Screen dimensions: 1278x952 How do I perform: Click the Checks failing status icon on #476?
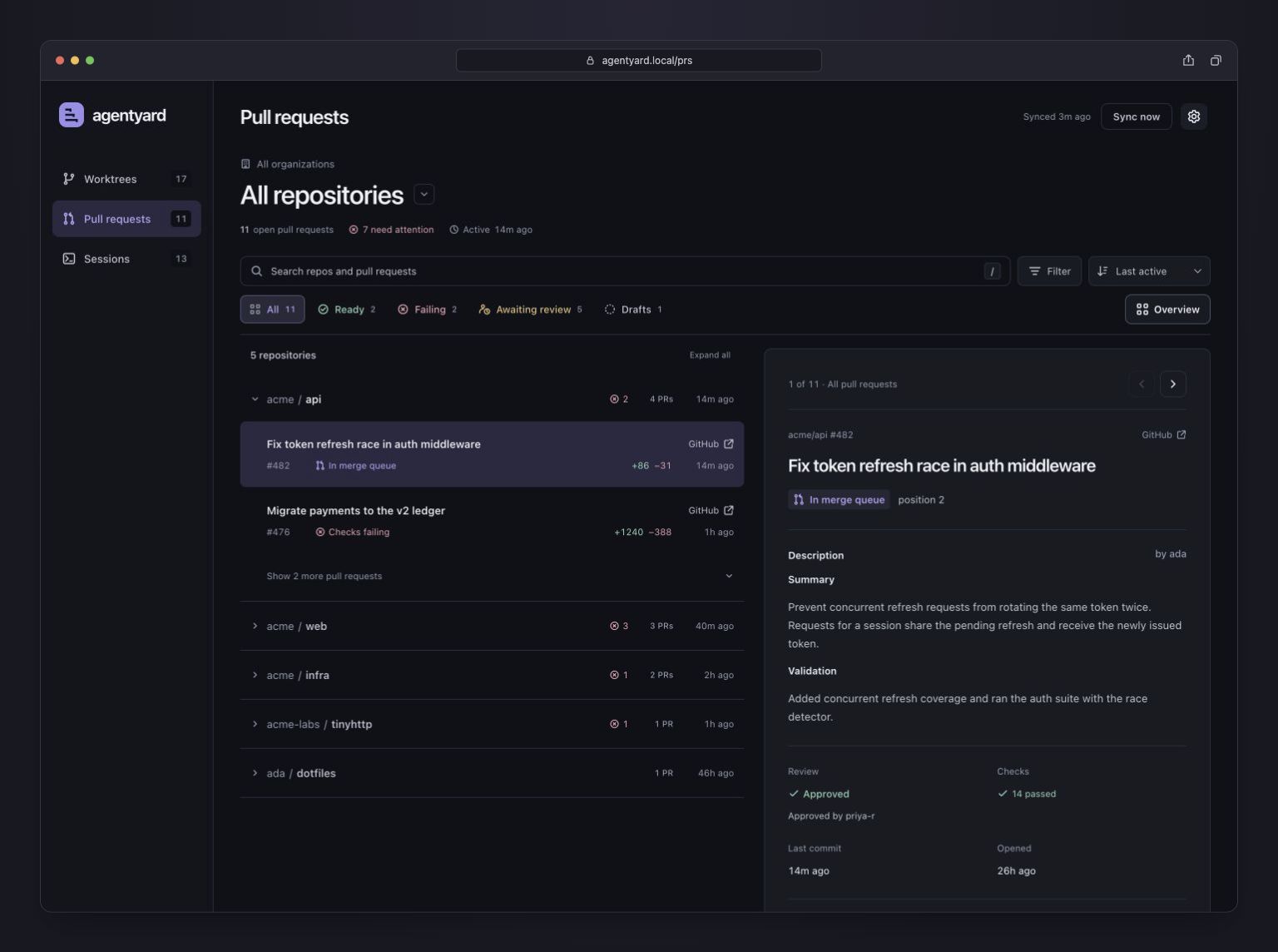pos(320,532)
